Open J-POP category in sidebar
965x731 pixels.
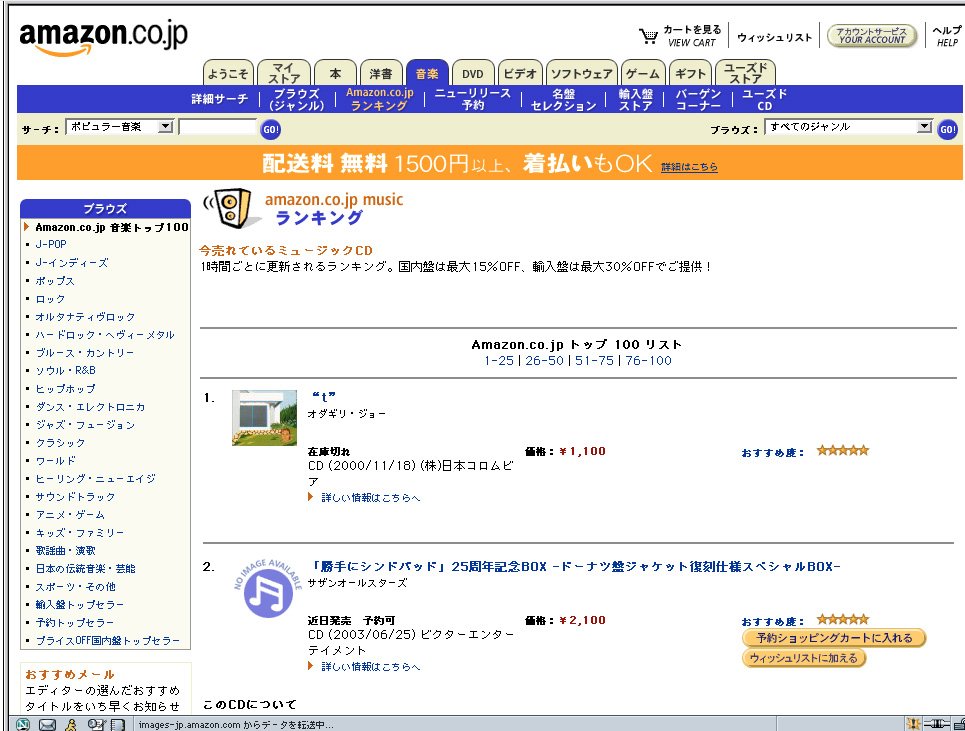51,244
